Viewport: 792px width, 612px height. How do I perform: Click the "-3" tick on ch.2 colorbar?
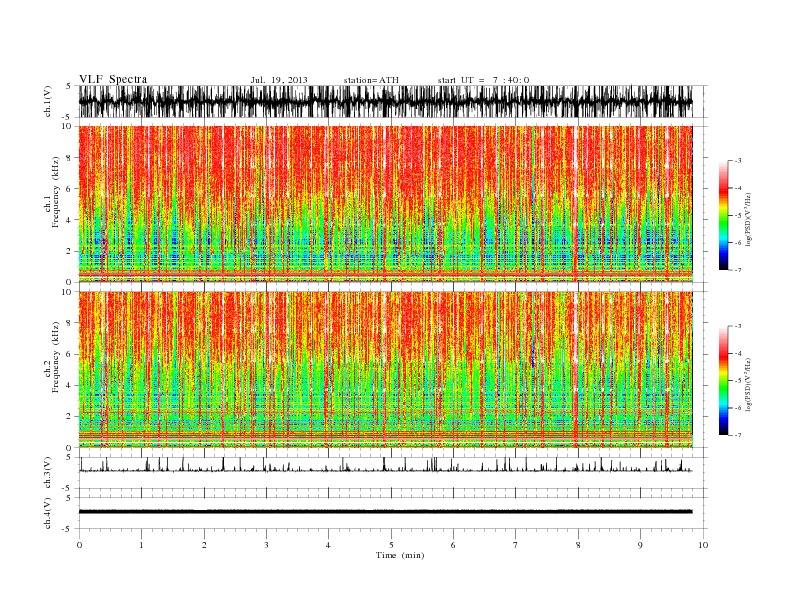pyautogui.click(x=738, y=326)
